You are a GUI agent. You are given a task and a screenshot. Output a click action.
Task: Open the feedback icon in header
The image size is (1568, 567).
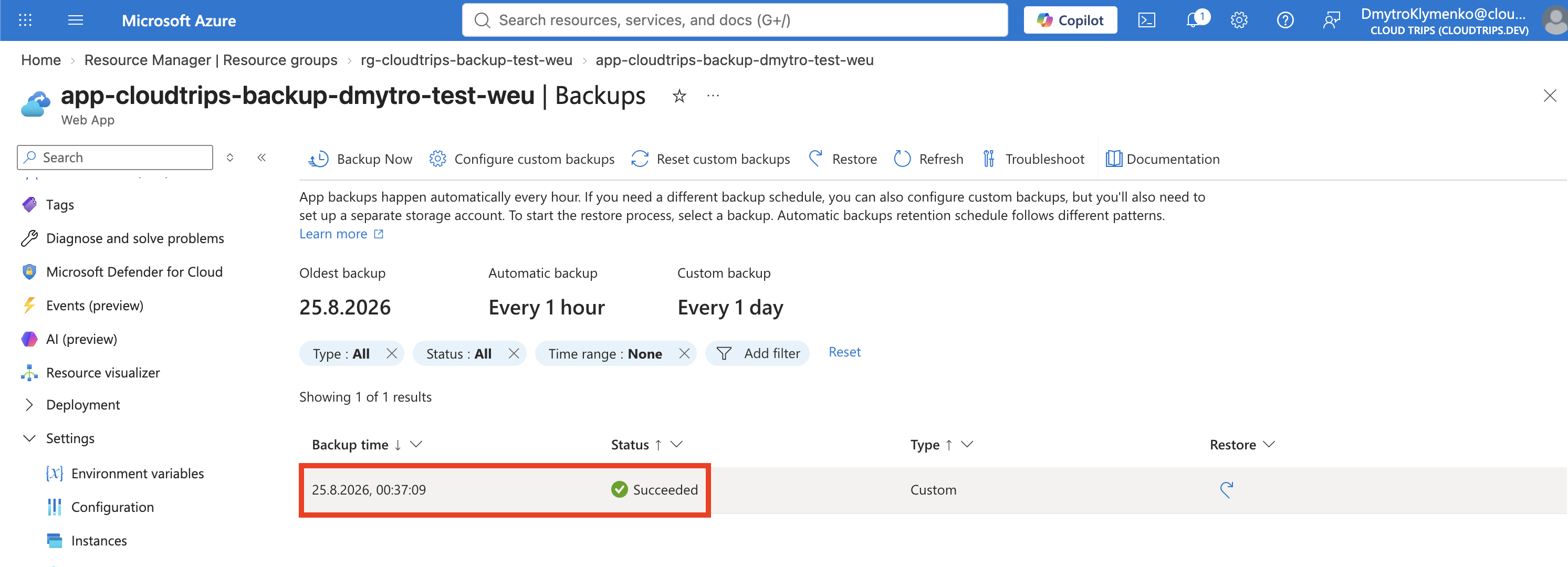pyautogui.click(x=1331, y=20)
